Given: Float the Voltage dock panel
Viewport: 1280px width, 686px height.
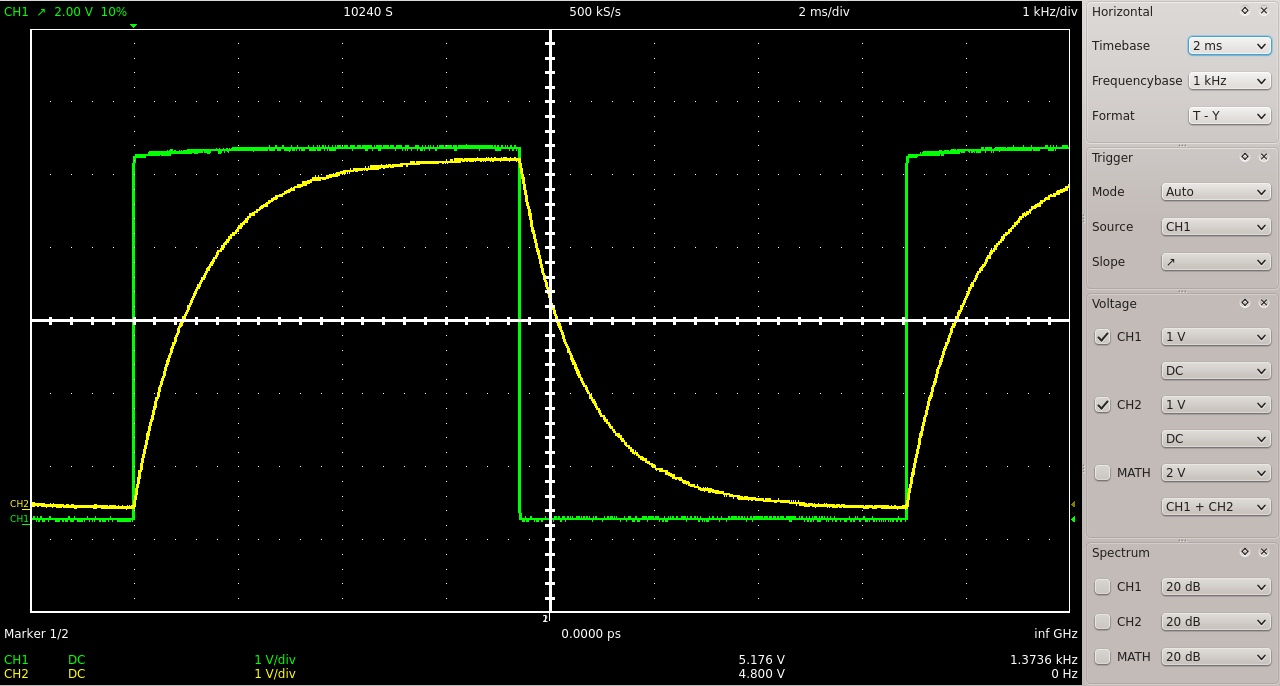Looking at the screenshot, I should (1245, 303).
